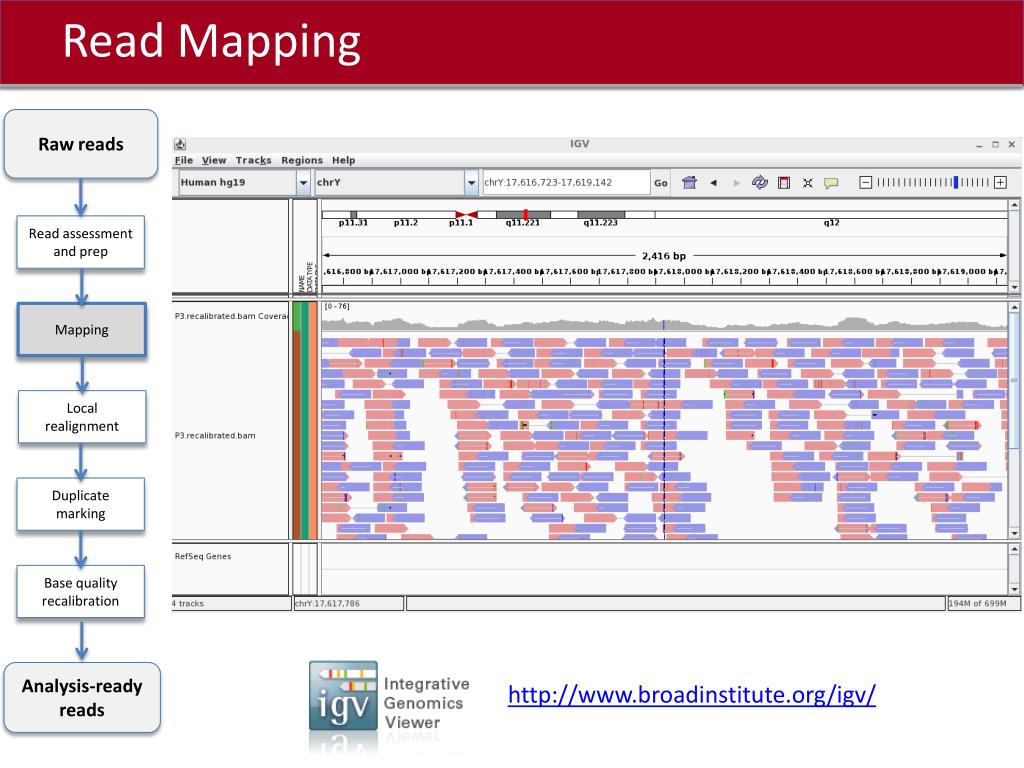Open the Tracks menu

(253, 160)
